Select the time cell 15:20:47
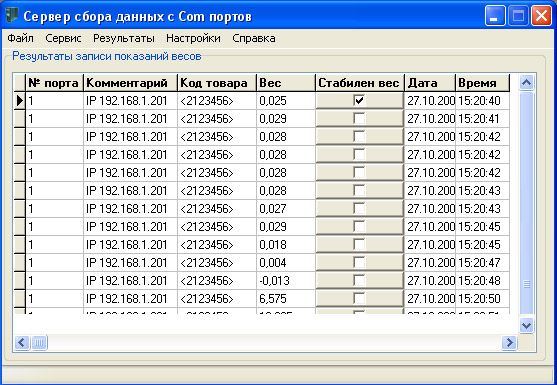The height and width of the screenshot is (385, 557). coord(482,263)
